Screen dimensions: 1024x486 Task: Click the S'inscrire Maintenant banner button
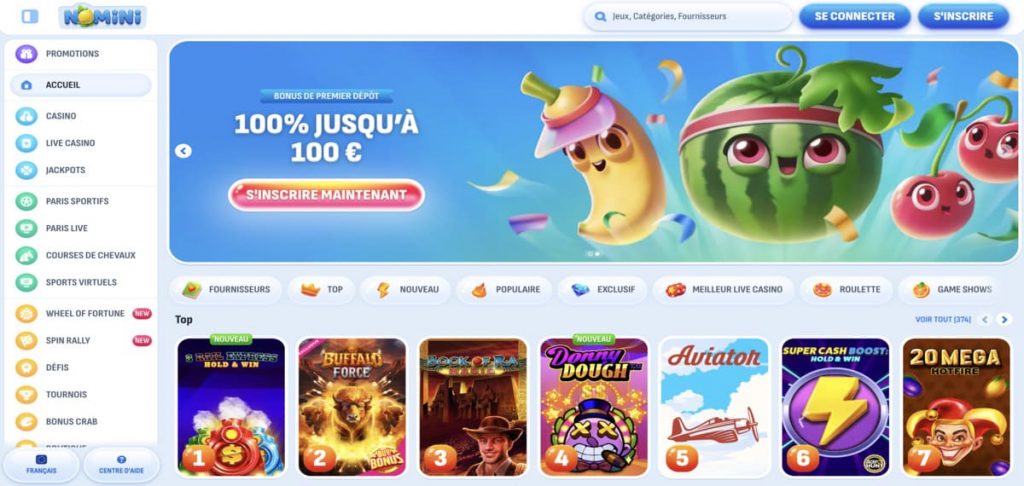pos(327,195)
